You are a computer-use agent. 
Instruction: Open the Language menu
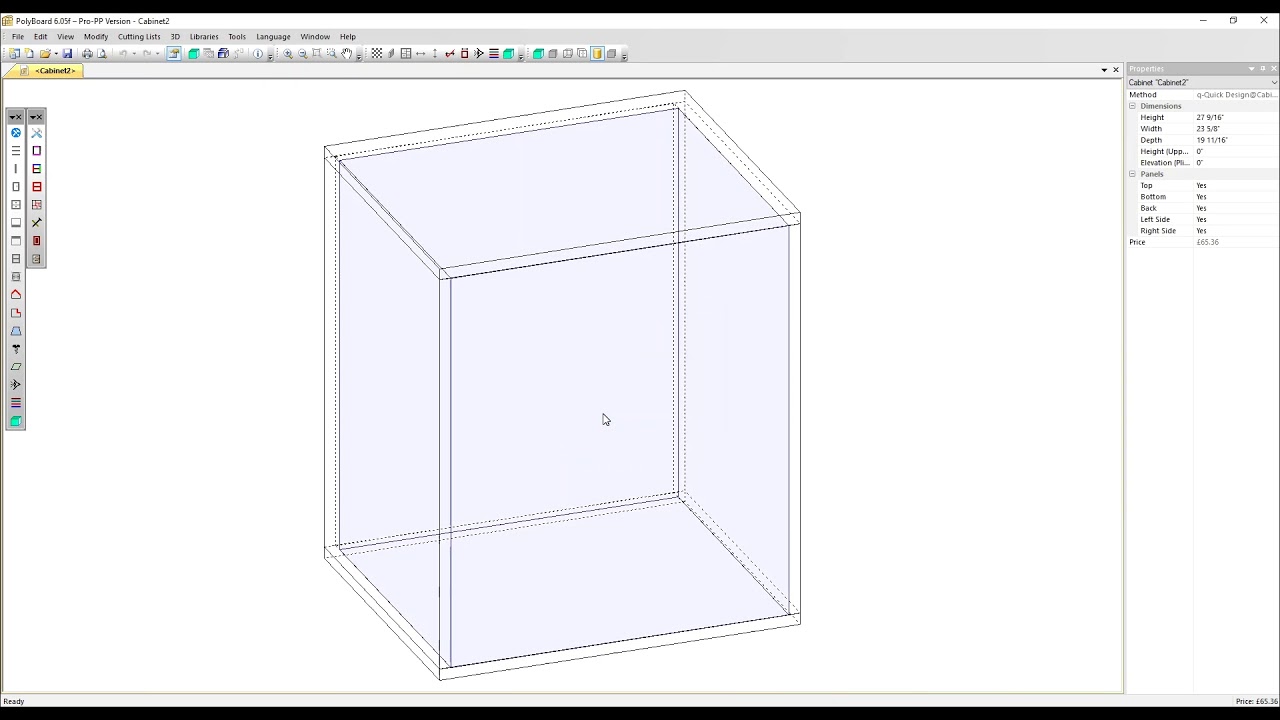click(x=273, y=36)
